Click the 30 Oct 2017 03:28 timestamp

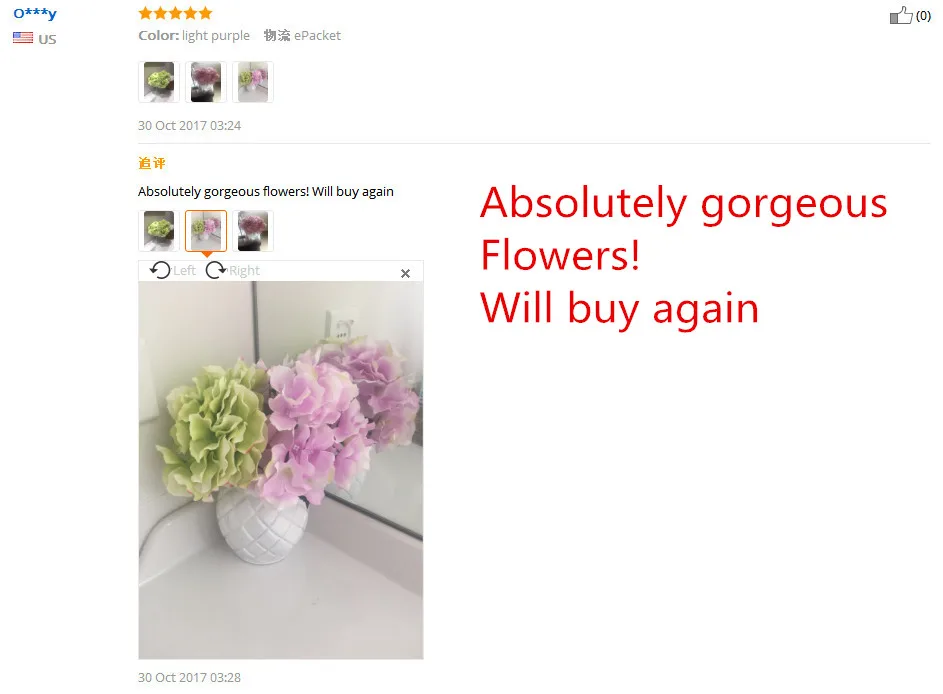(189, 678)
